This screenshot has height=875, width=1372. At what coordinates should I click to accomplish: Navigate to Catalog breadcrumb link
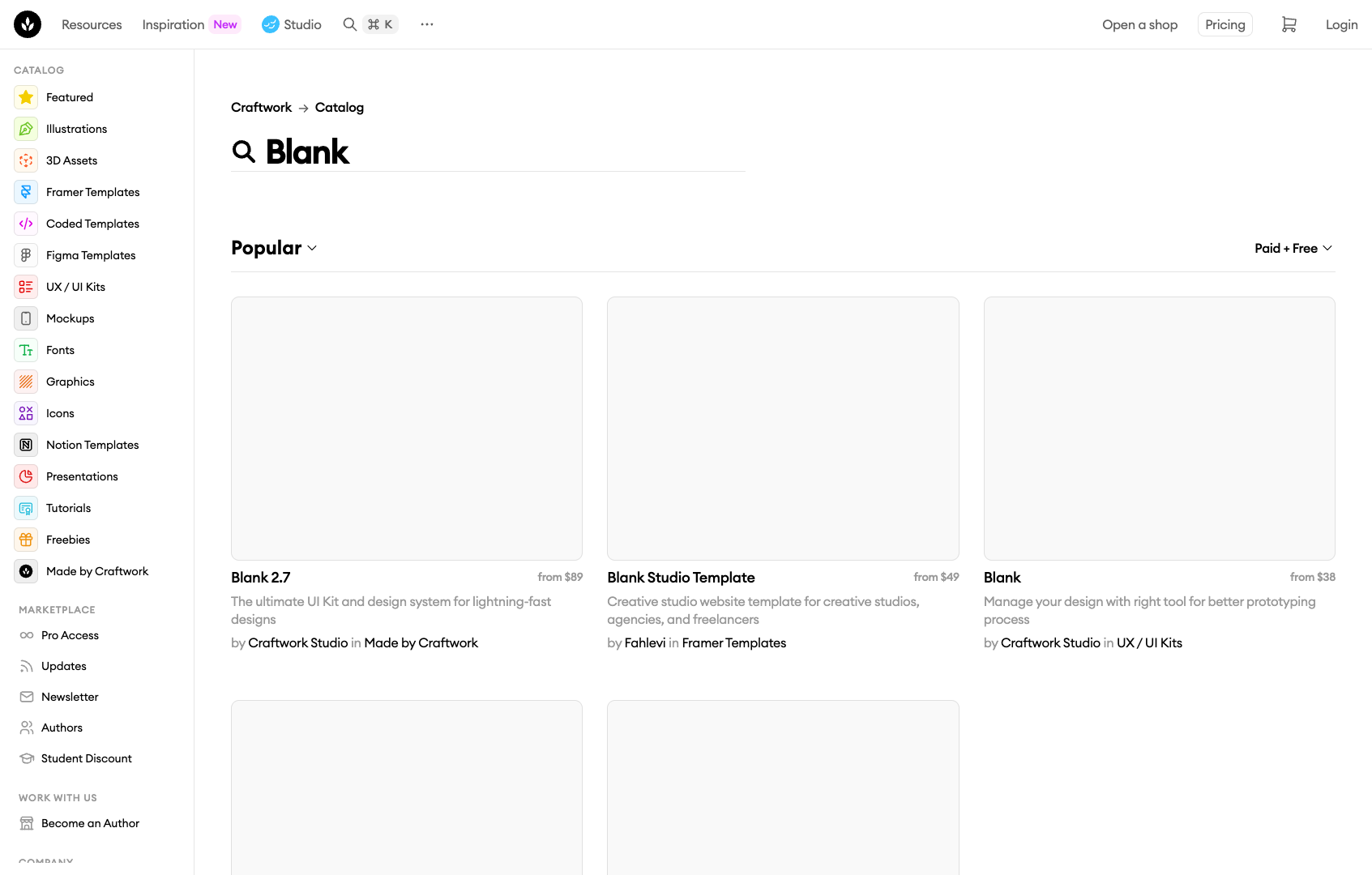(339, 107)
